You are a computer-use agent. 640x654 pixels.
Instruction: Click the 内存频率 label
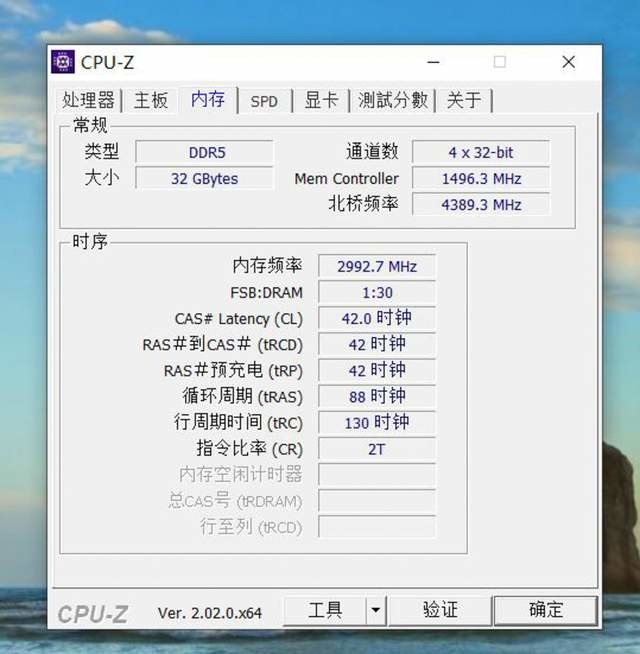267,265
